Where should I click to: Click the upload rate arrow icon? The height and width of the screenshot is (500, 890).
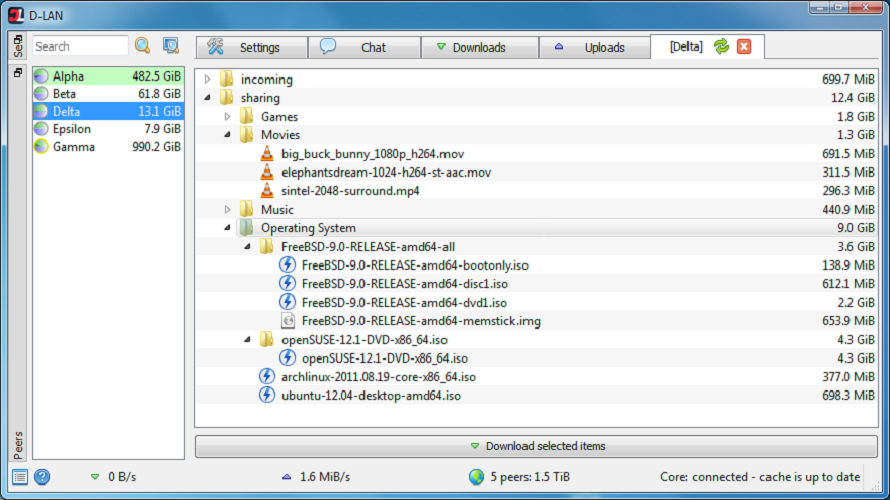tap(287, 477)
